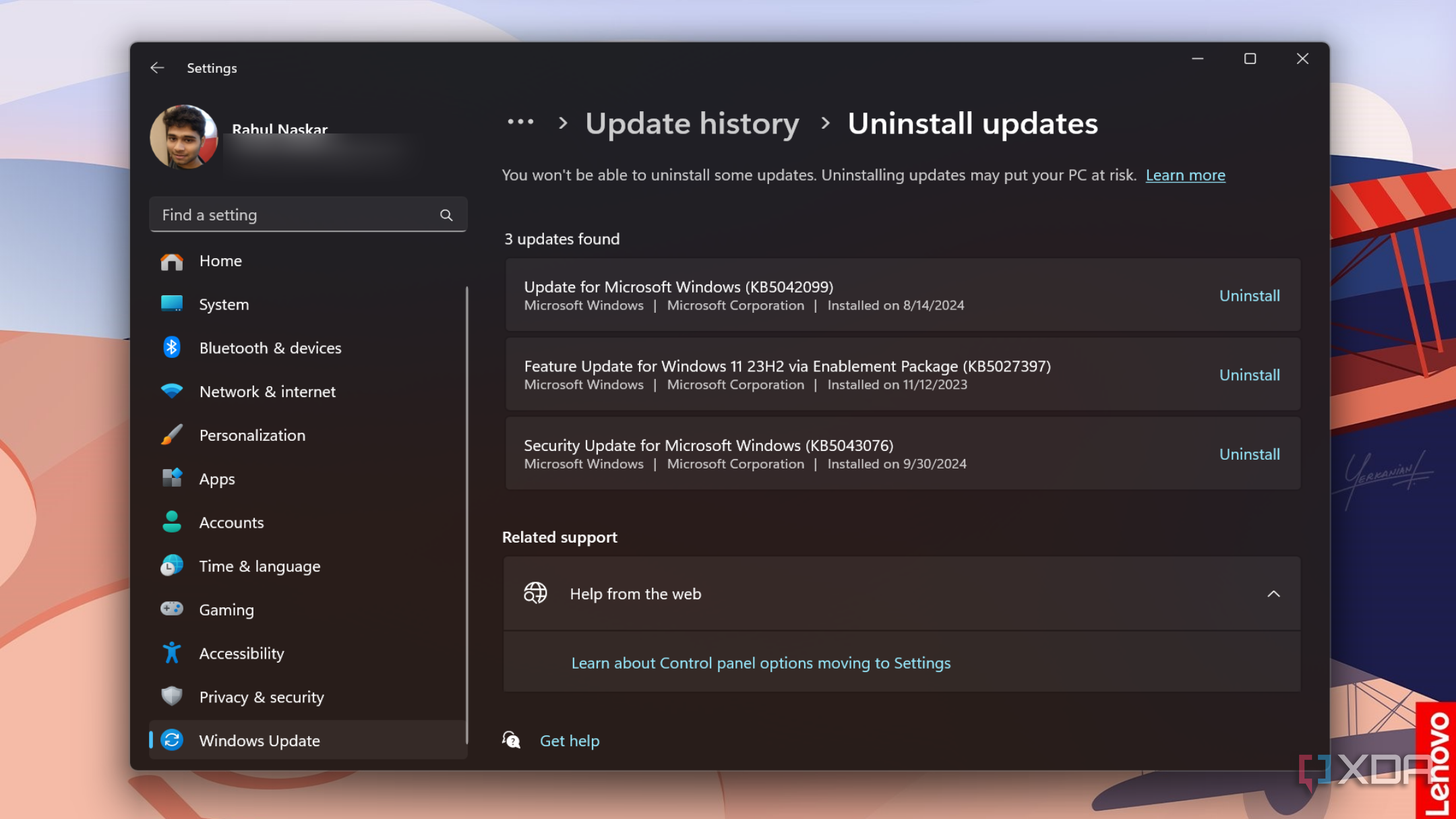Select Time & language in sidebar

(260, 566)
